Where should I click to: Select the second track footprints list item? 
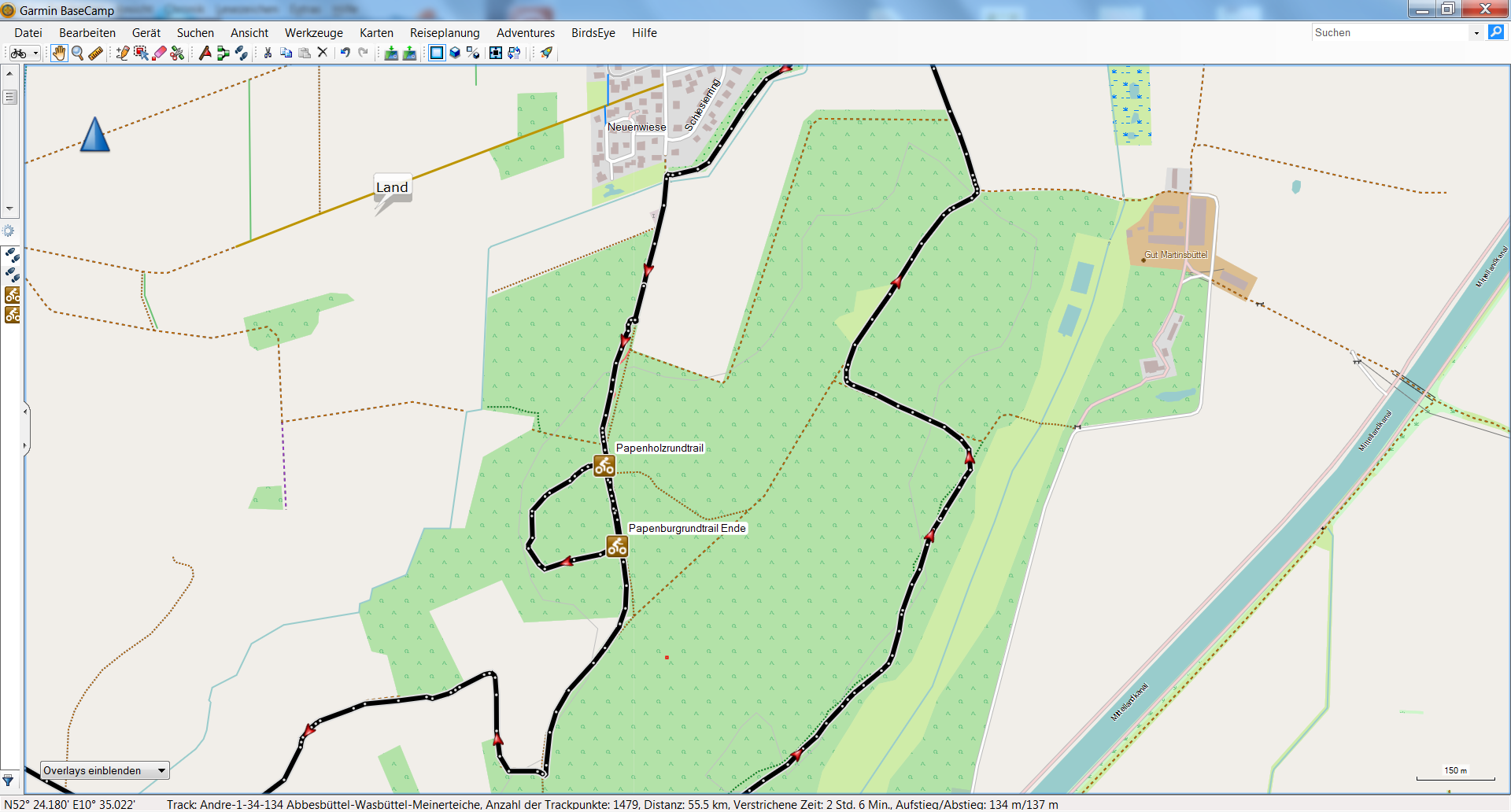point(13,275)
